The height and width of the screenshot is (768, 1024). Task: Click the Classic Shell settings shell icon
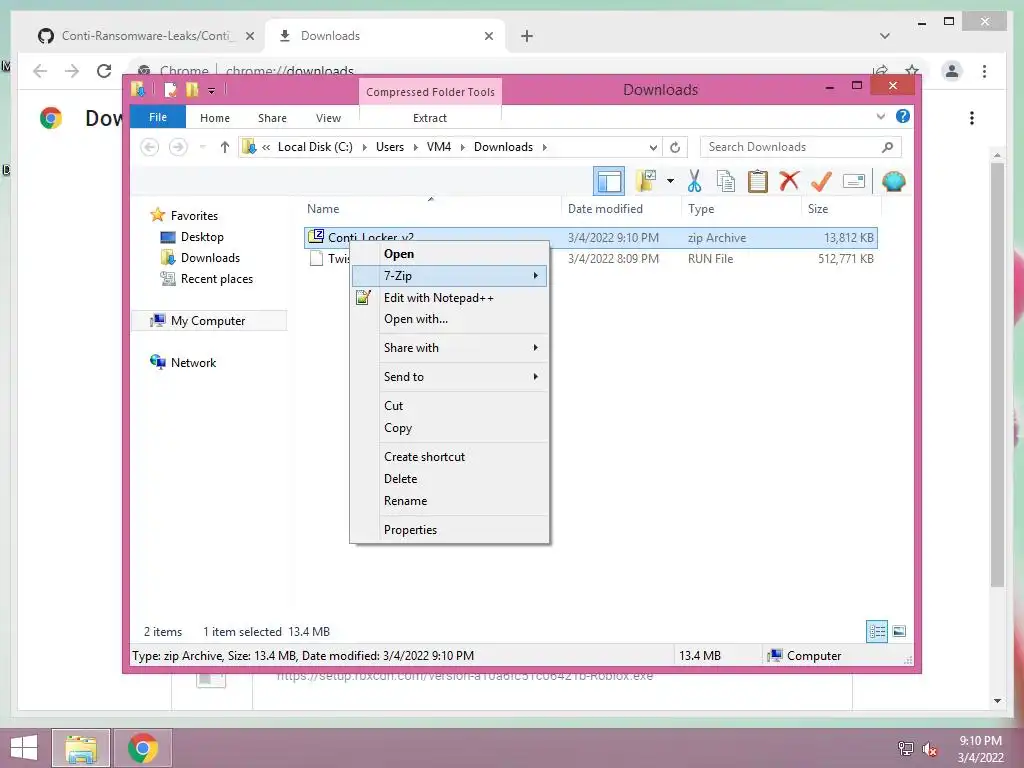[893, 181]
